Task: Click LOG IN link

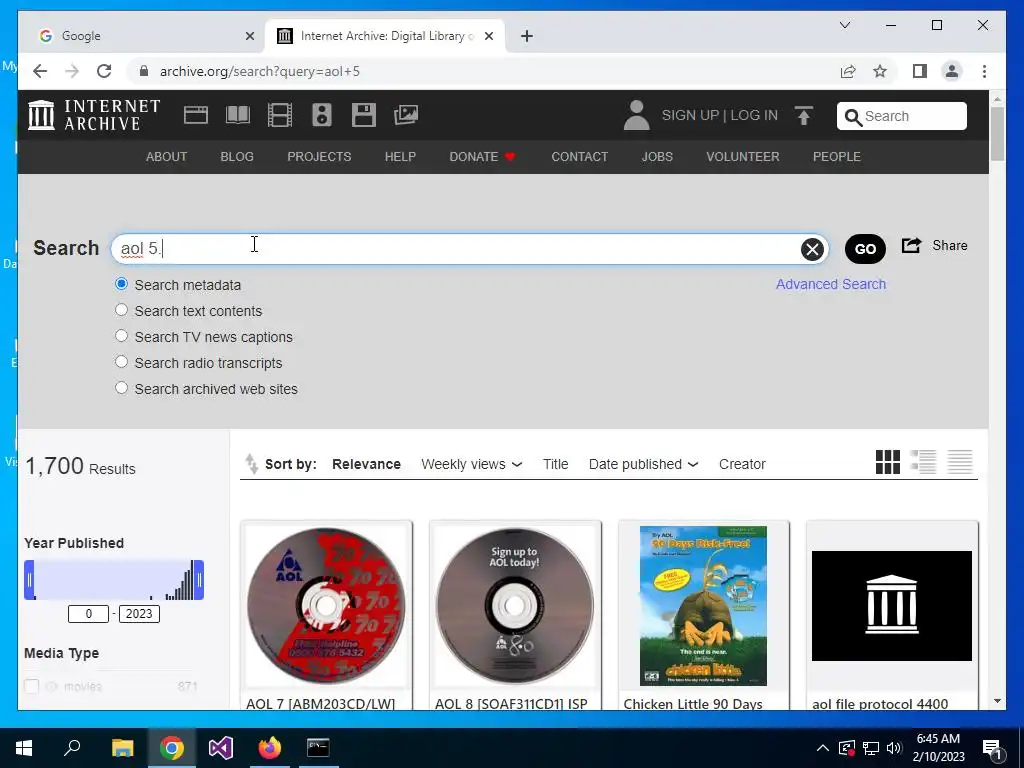Action: (754, 115)
